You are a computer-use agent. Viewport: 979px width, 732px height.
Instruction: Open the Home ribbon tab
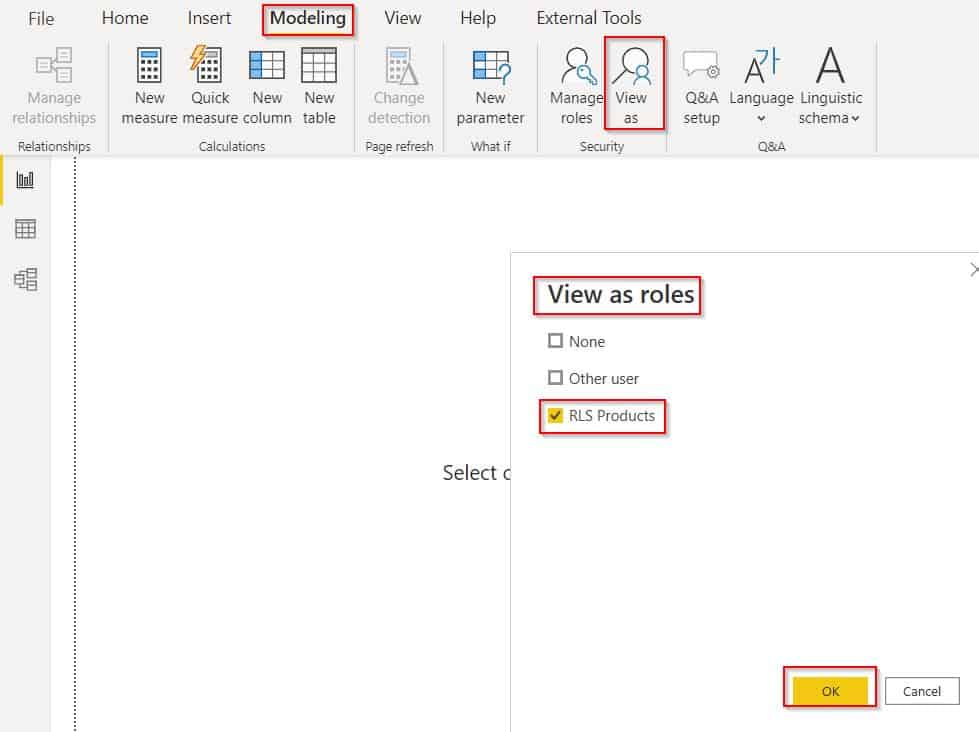pyautogui.click(x=125, y=18)
